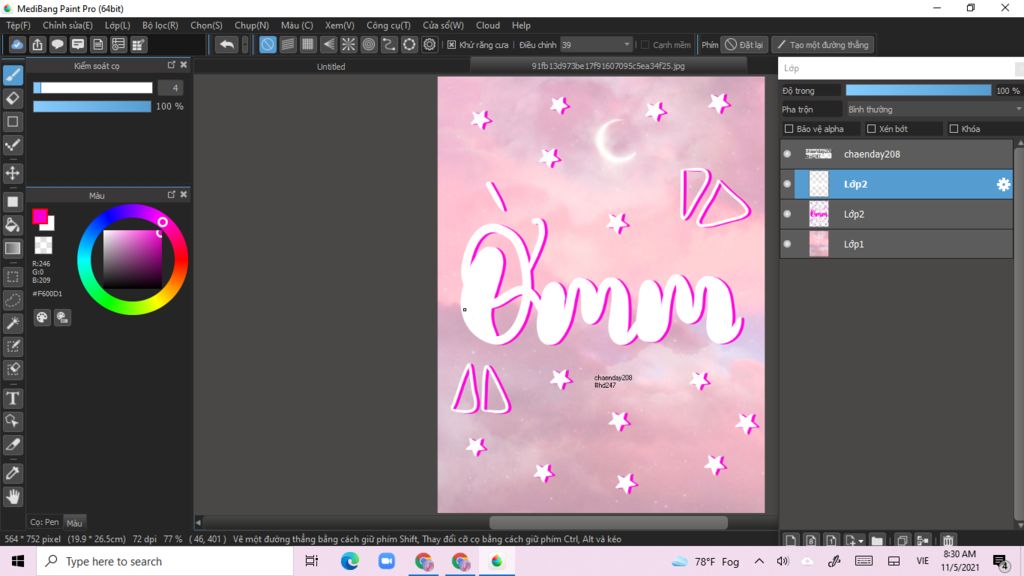Open Microsoft Edge from the taskbar
Viewport: 1024px width, 576px height.
click(349, 561)
